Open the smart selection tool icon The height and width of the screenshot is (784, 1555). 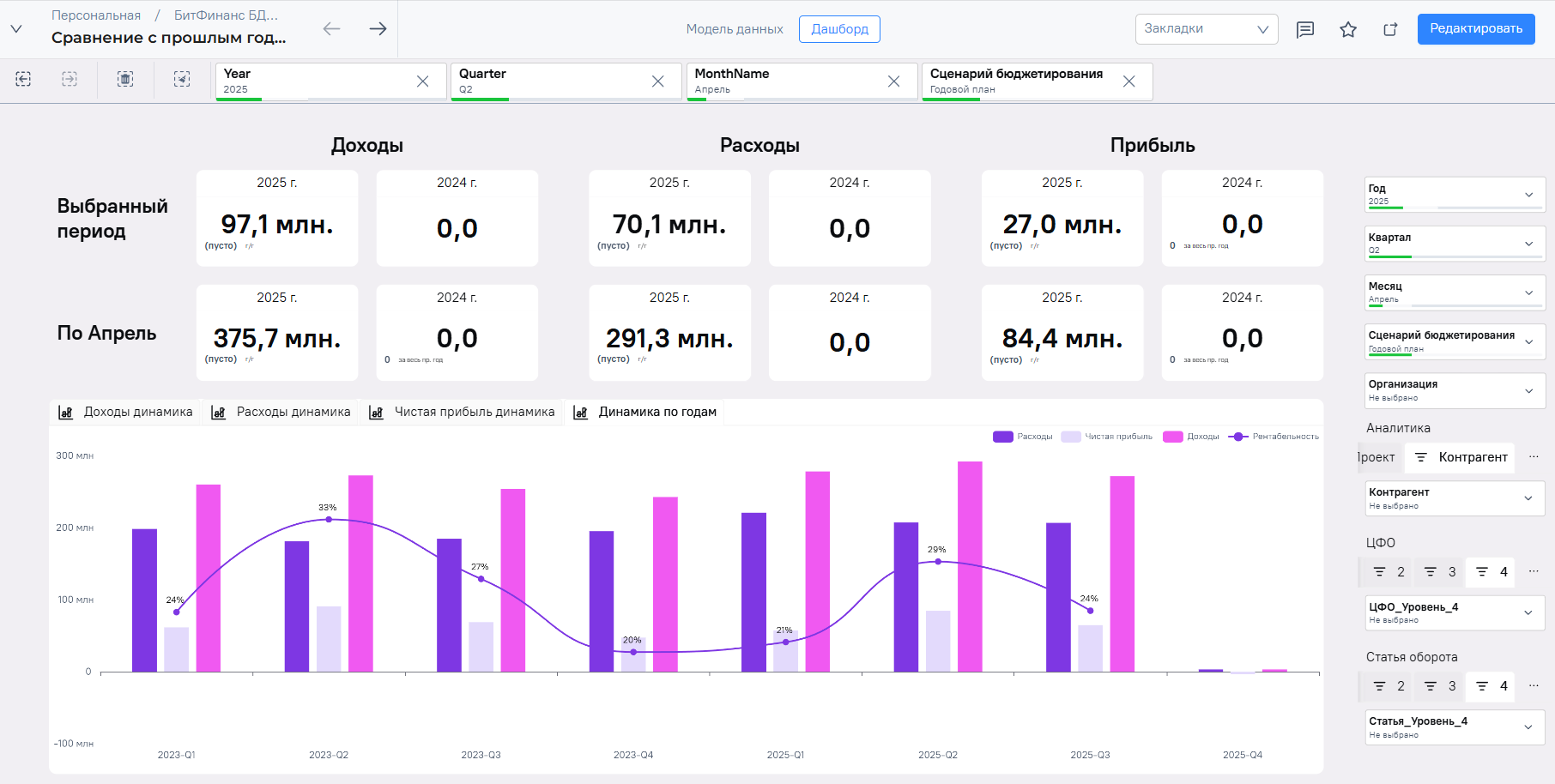(182, 79)
